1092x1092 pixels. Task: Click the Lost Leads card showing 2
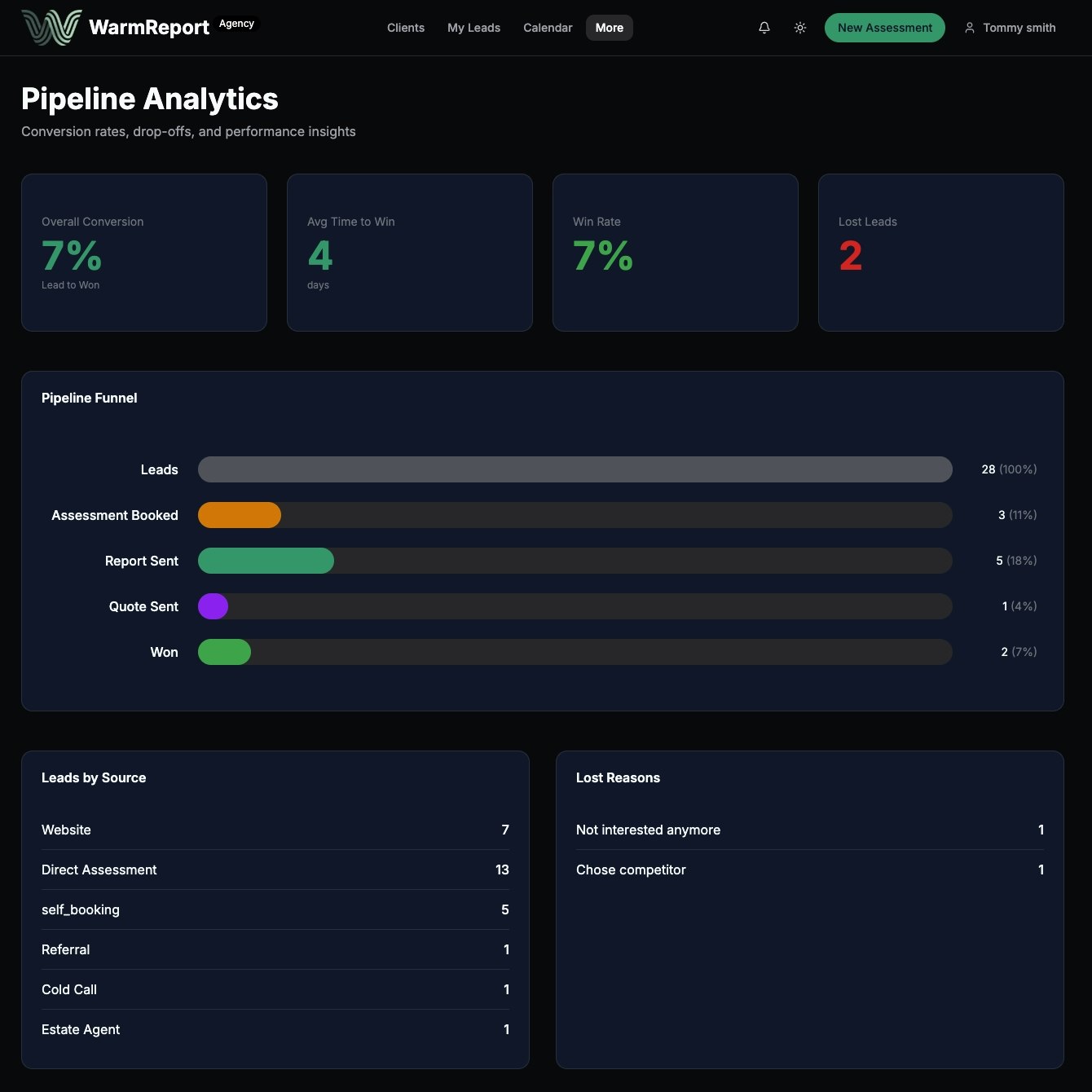940,252
